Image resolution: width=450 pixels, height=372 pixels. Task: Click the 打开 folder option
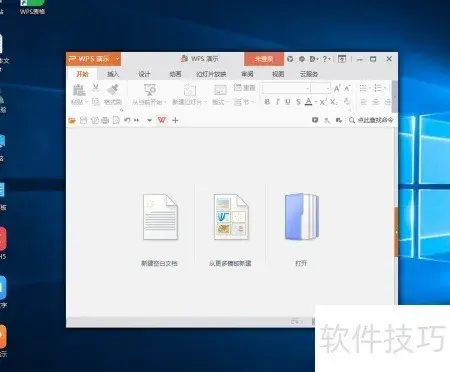[301, 230]
